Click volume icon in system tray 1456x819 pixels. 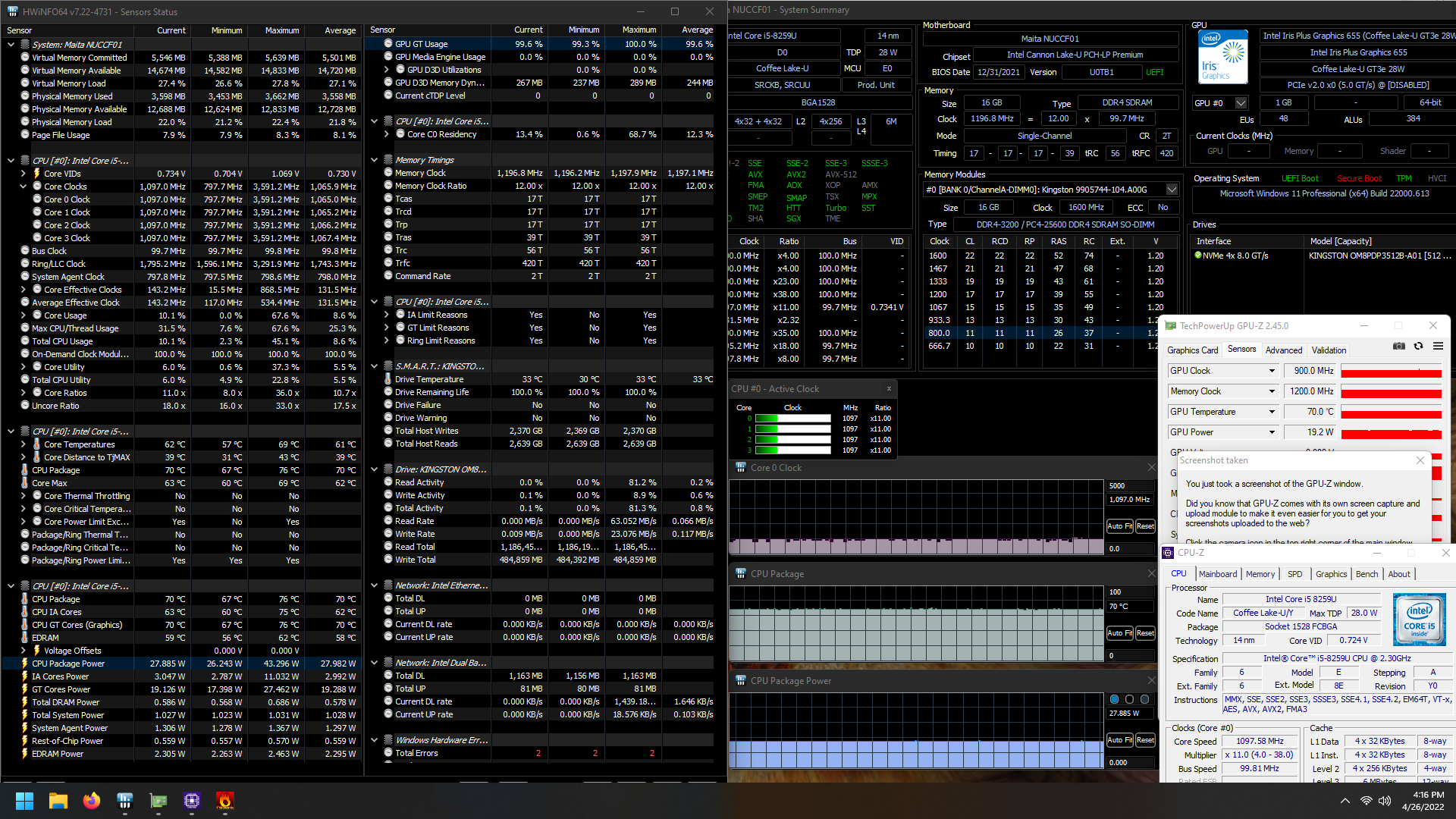click(x=1385, y=801)
